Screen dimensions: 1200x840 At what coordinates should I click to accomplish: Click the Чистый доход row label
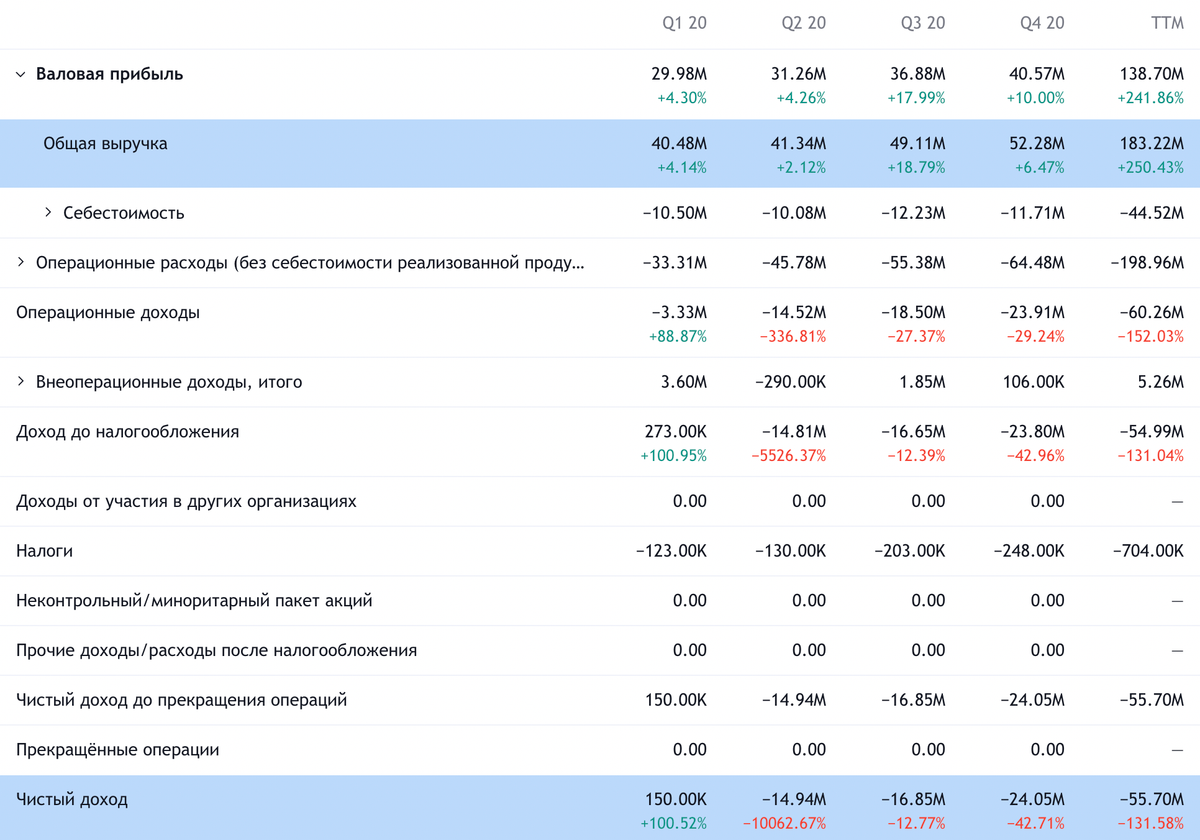click(x=72, y=800)
